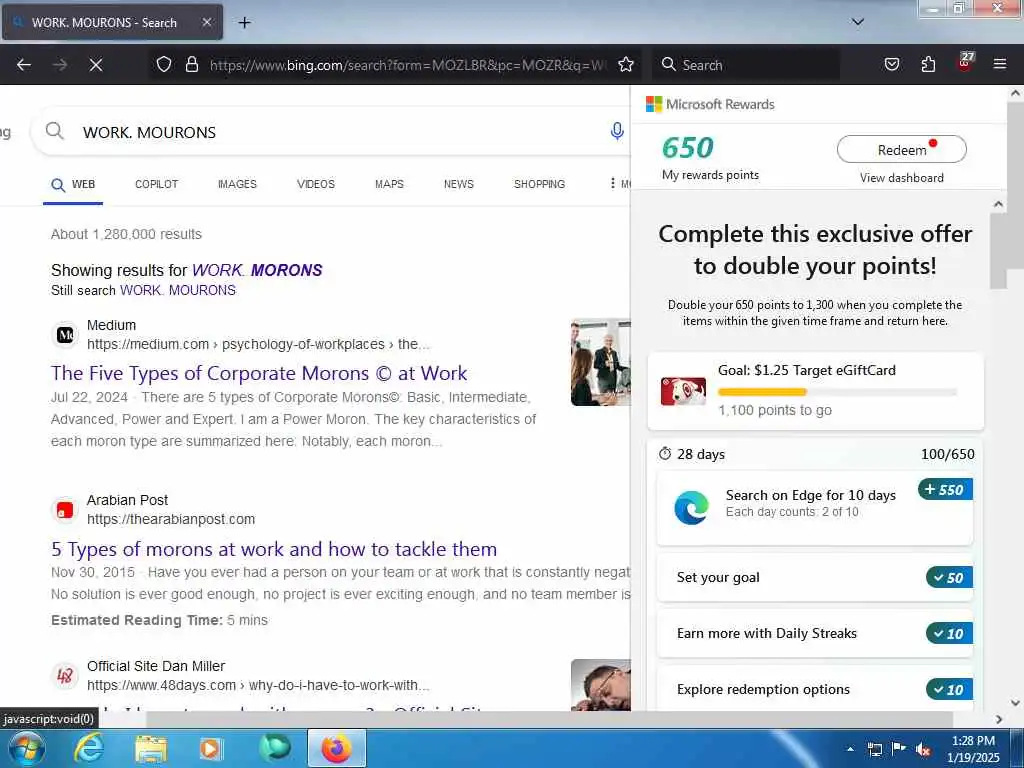The width and height of the screenshot is (1024, 768).
Task: Click the Firefox Search box
Action: (x=748, y=65)
